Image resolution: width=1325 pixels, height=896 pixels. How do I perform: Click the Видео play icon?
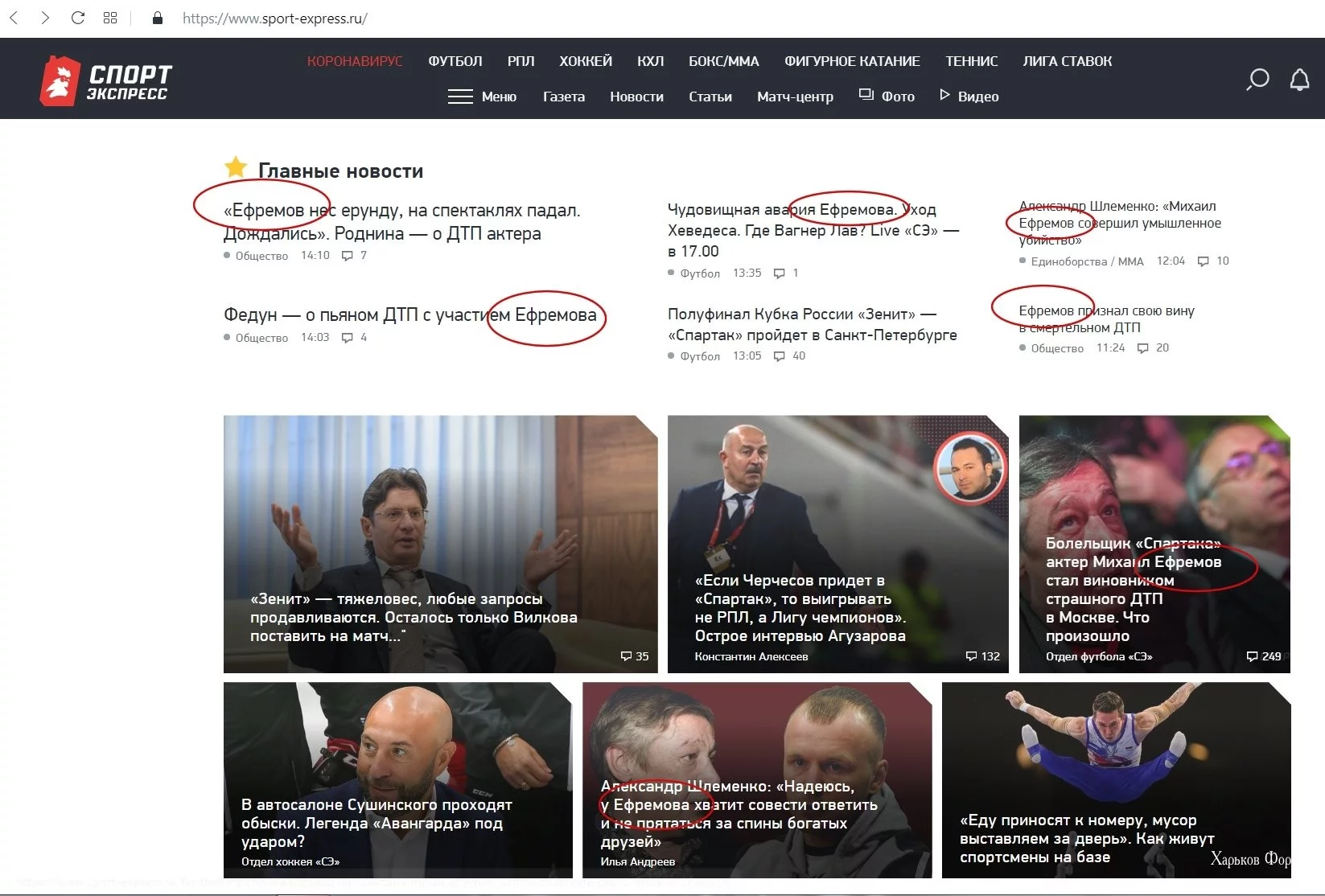point(945,95)
